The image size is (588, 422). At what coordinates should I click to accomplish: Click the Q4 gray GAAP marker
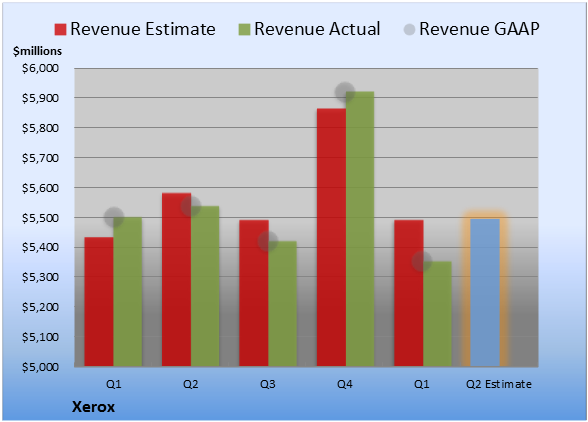(345, 92)
